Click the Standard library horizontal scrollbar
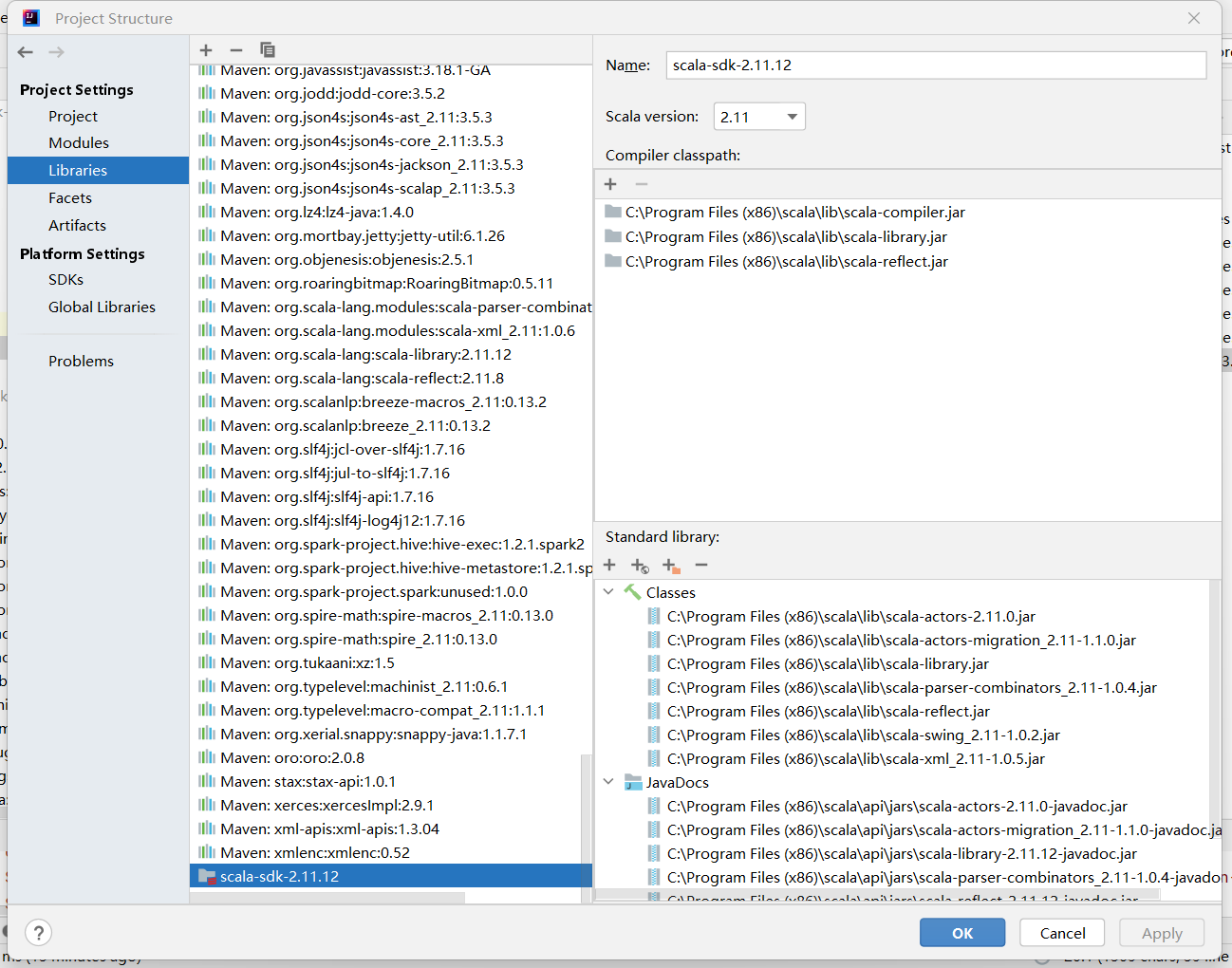This screenshot has width=1232, height=968. [x=877, y=895]
